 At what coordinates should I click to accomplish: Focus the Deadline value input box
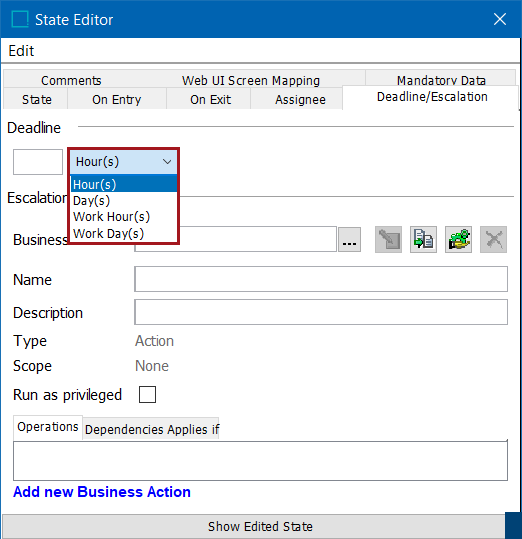(38, 162)
